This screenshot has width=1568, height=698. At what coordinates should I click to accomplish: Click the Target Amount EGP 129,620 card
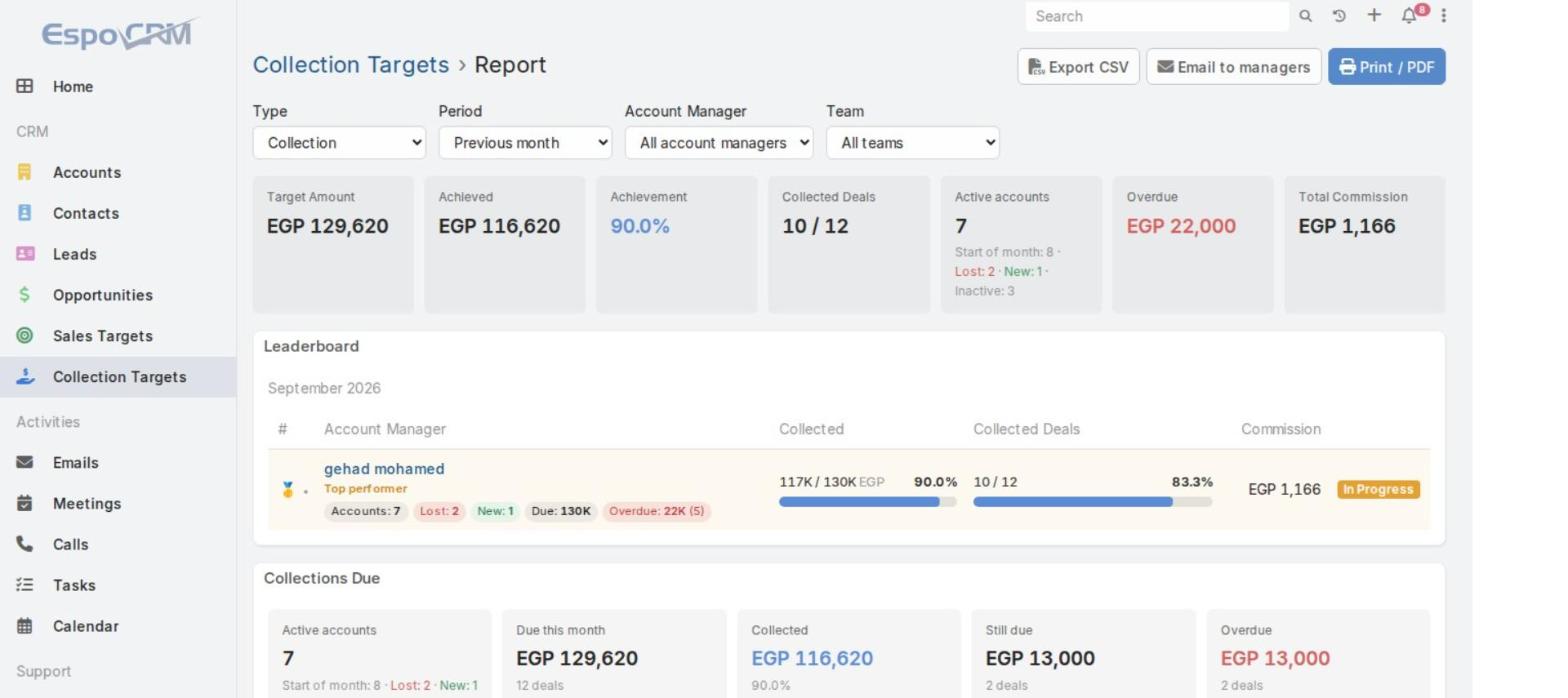pyautogui.click(x=333, y=245)
